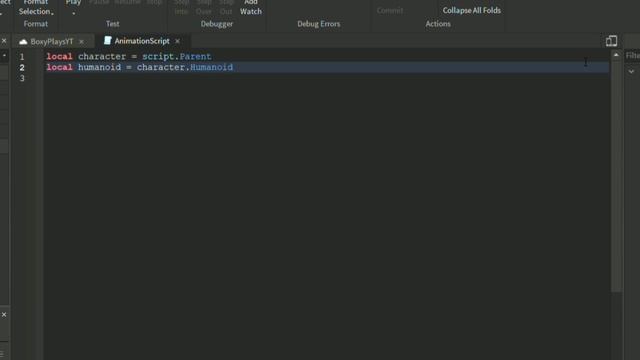Viewport: 640px width, 360px height.
Task: Click the Add Watch button
Action: coord(251,7)
